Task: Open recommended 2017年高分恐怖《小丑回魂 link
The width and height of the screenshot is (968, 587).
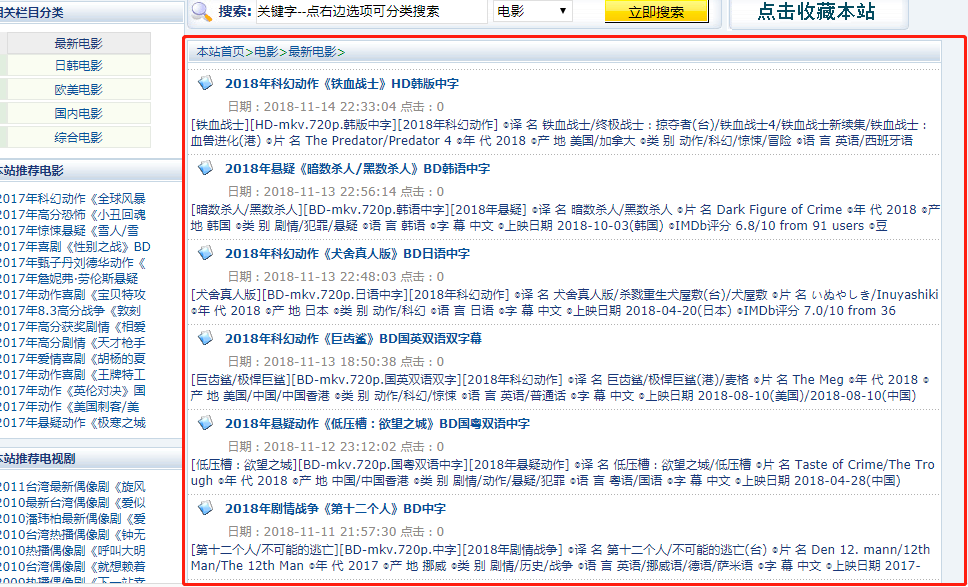Action: tap(72, 215)
